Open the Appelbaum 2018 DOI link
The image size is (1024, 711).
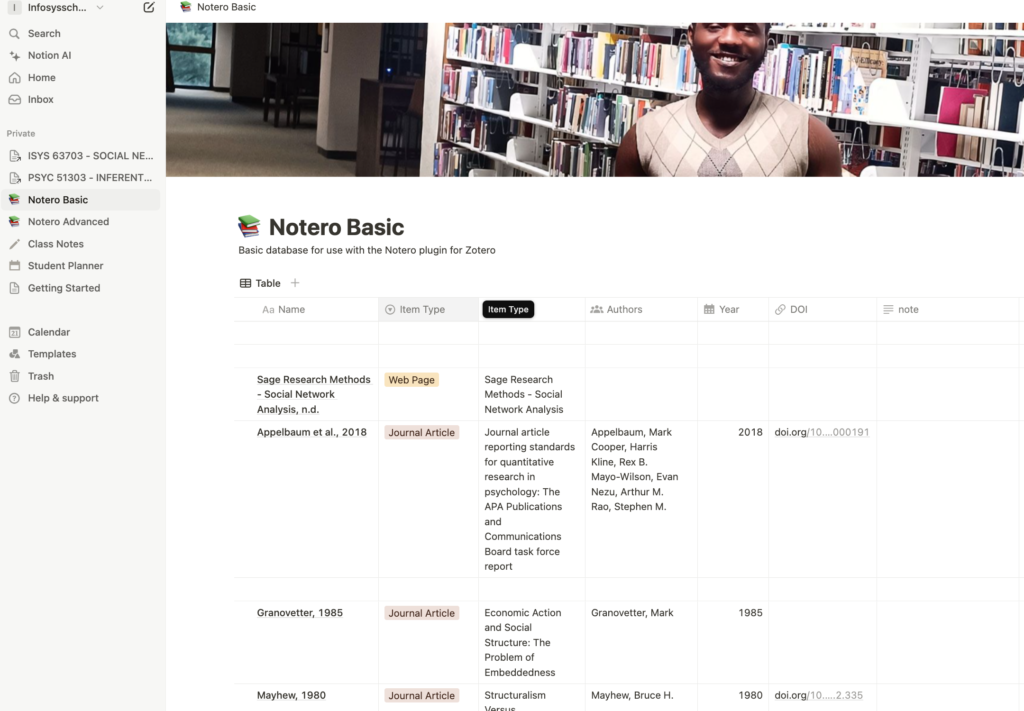tap(822, 432)
